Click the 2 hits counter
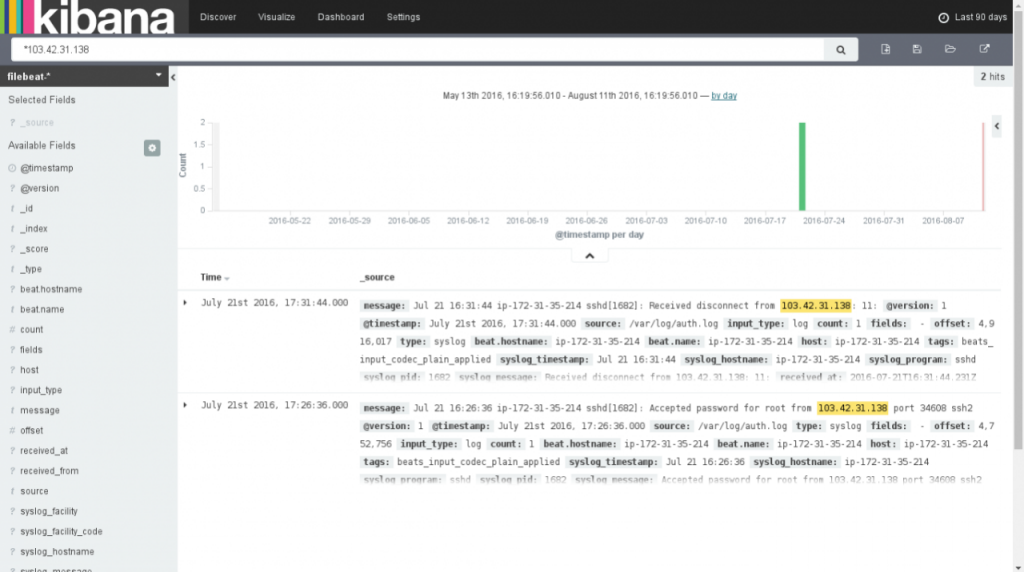The height and width of the screenshot is (572, 1024). (x=992, y=77)
